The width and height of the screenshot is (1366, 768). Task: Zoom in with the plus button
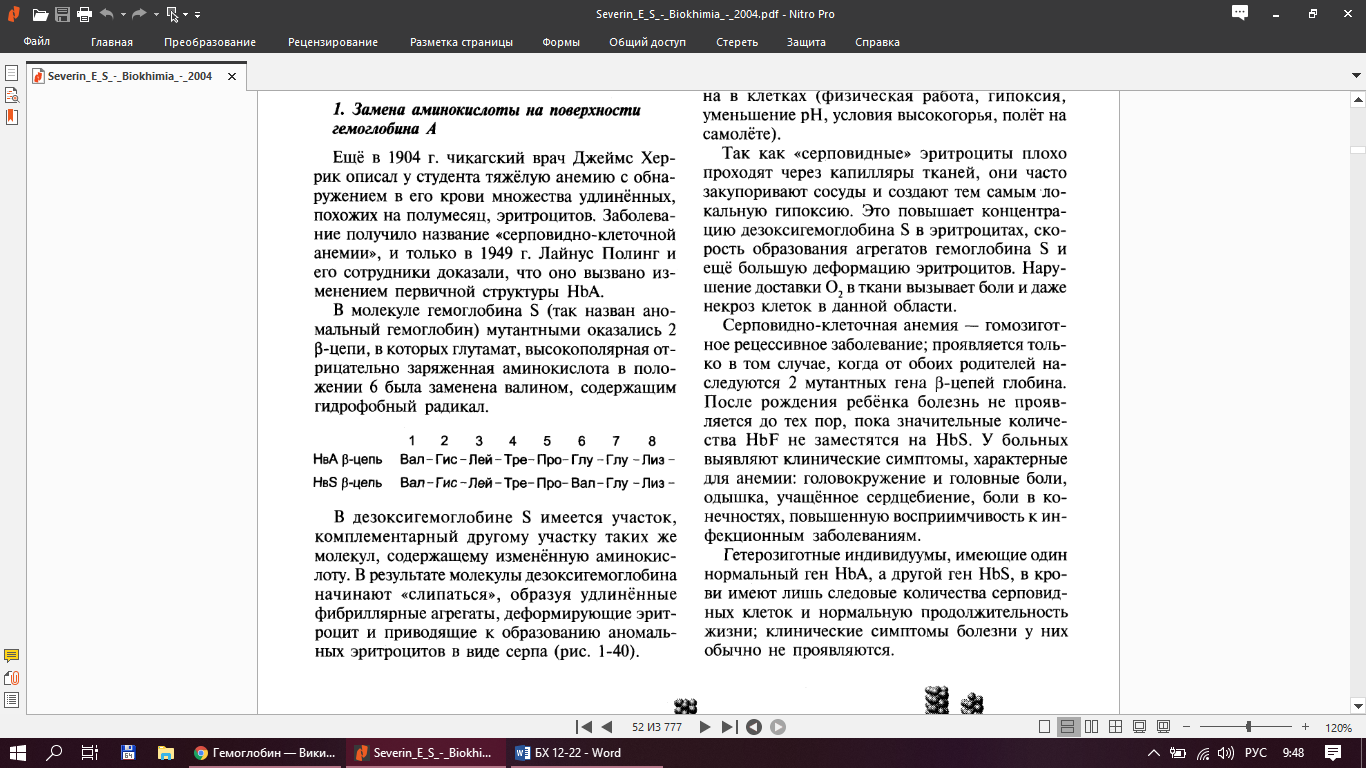pyautogui.click(x=1305, y=727)
